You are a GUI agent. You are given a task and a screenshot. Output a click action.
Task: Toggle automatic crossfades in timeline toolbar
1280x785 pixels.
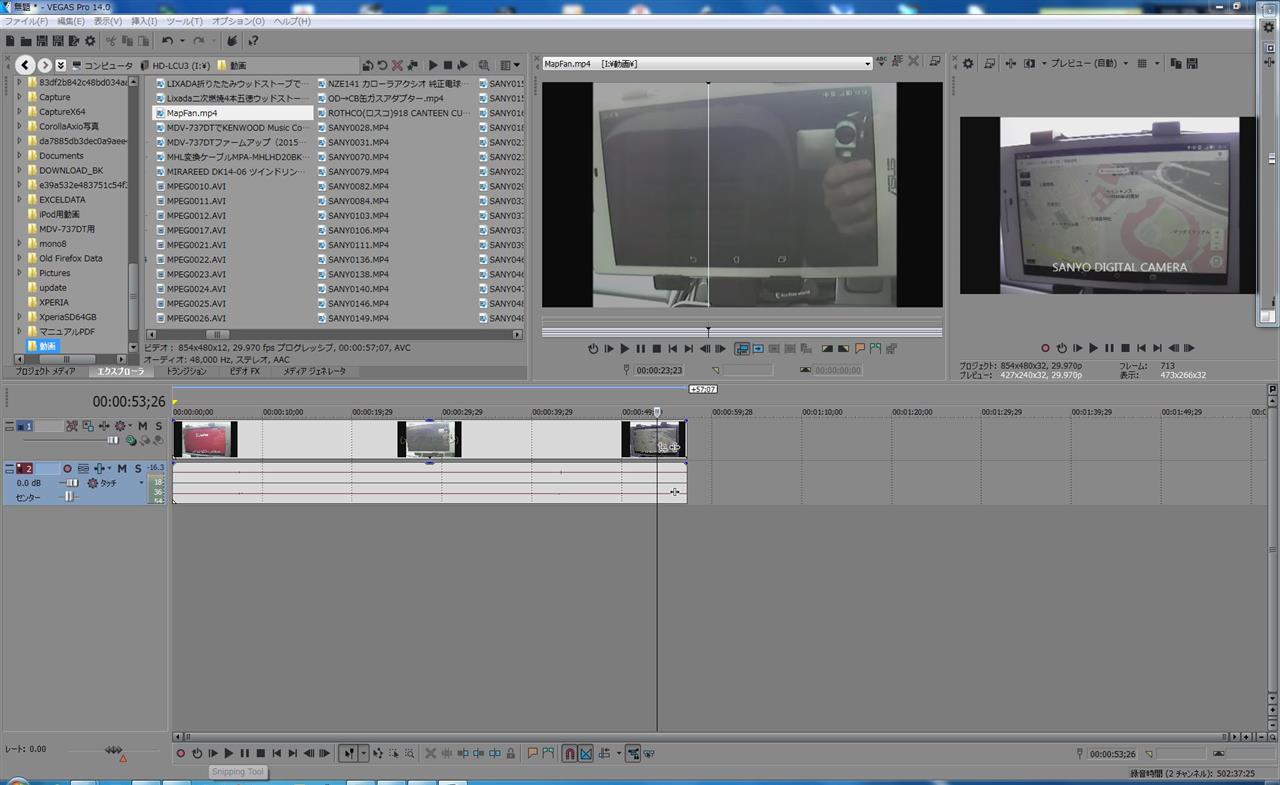click(x=586, y=753)
